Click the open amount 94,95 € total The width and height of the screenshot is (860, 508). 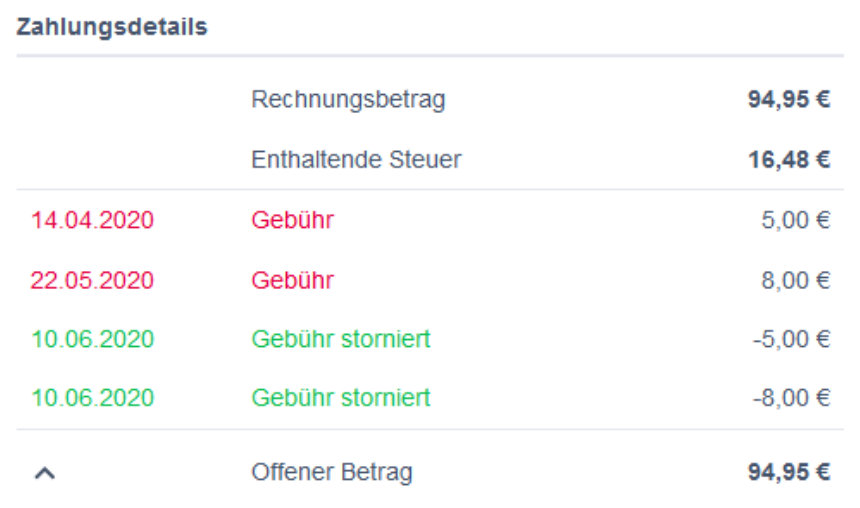pyautogui.click(x=788, y=473)
